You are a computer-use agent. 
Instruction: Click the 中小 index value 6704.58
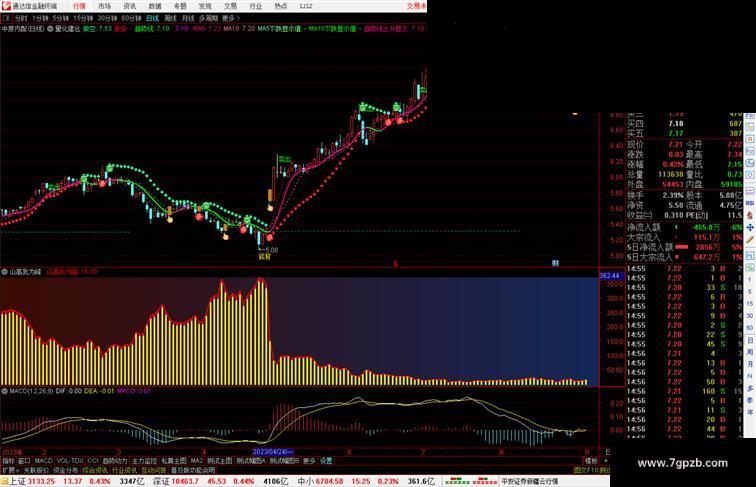(x=330, y=481)
